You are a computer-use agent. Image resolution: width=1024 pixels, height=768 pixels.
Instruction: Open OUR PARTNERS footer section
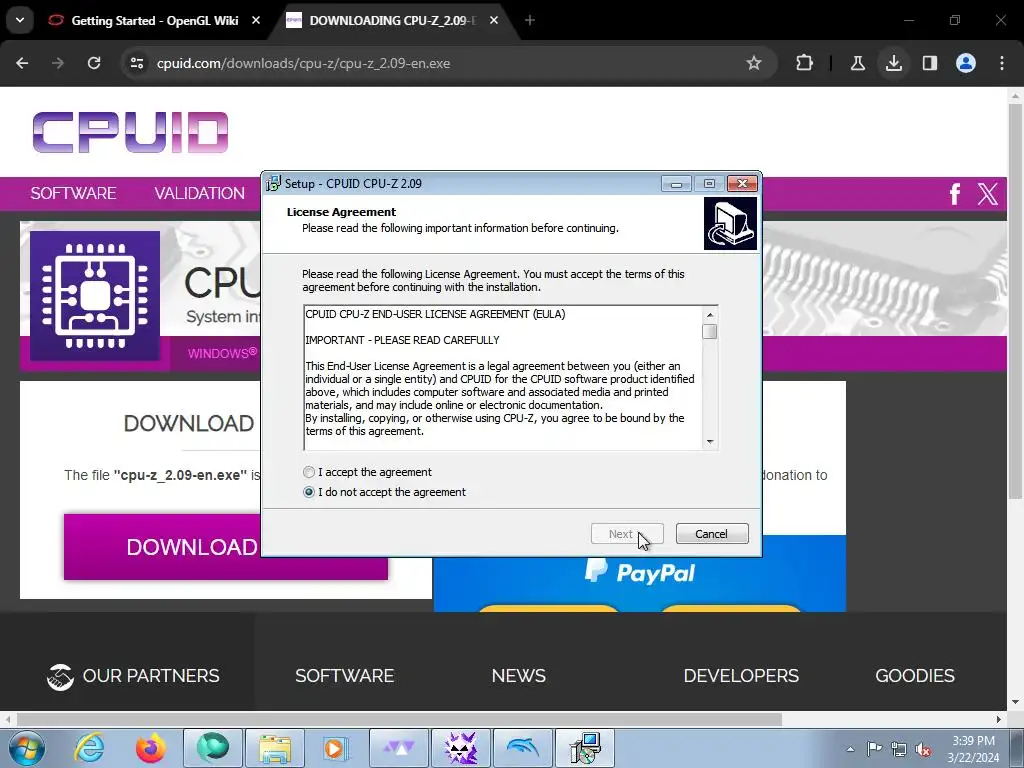[x=133, y=676]
